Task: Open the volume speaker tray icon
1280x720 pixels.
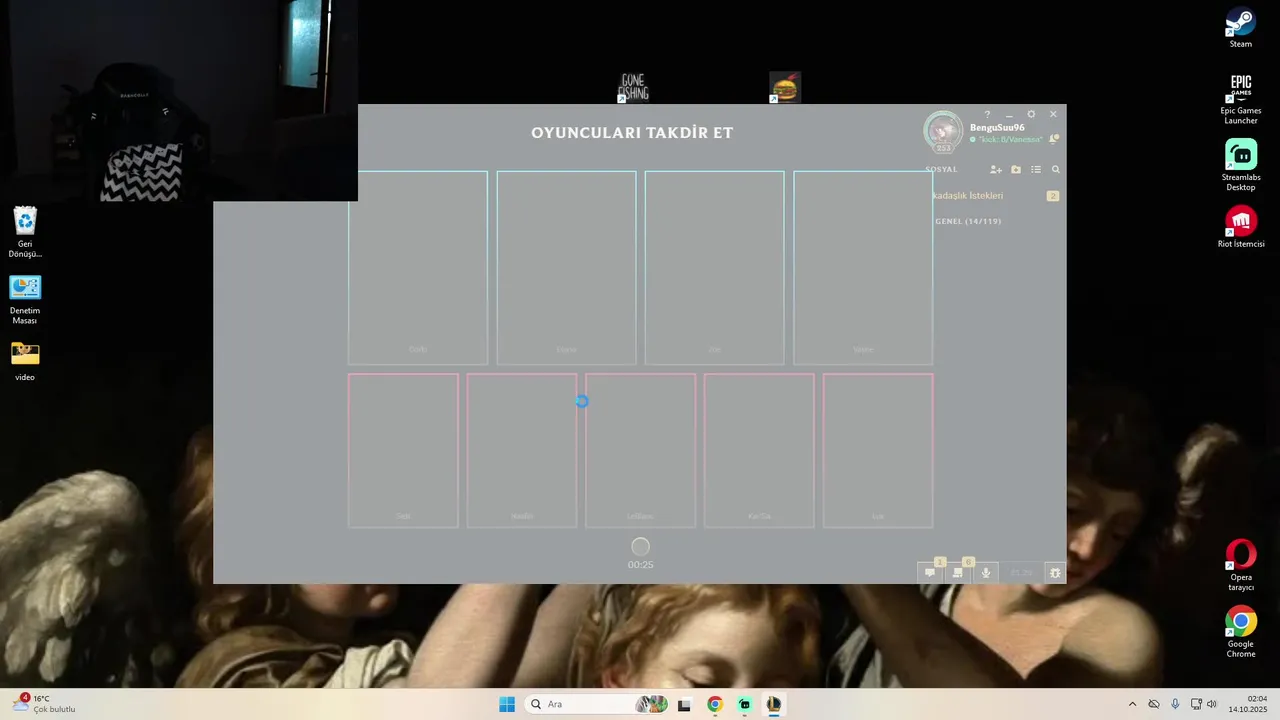Action: (x=1212, y=704)
